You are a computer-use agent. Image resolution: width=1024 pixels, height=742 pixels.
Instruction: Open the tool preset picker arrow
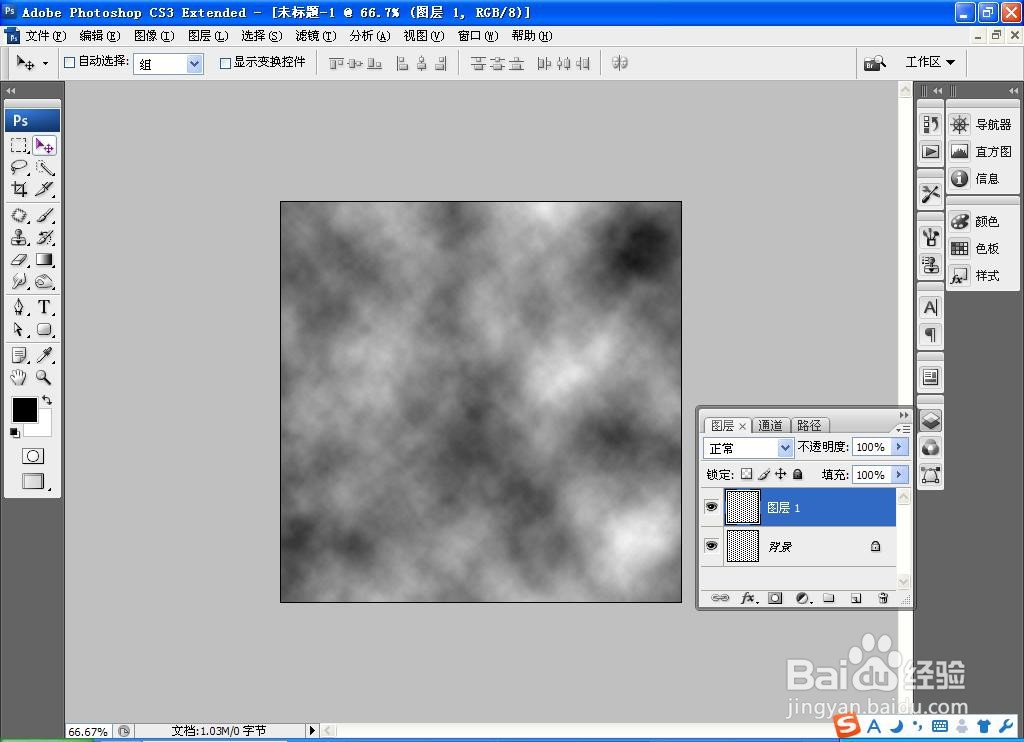[45, 63]
